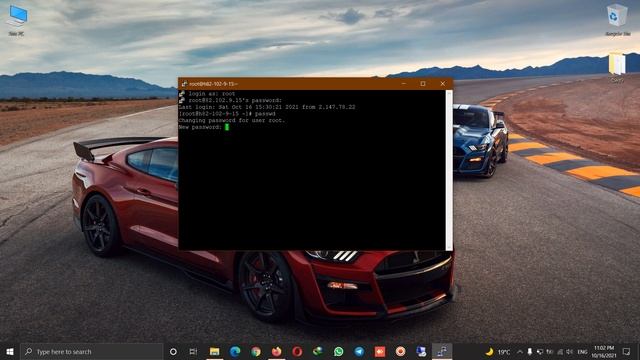Click the PuTTY terminal vertical scrollbar
Screen dimensions: 640x360
pos(449,170)
